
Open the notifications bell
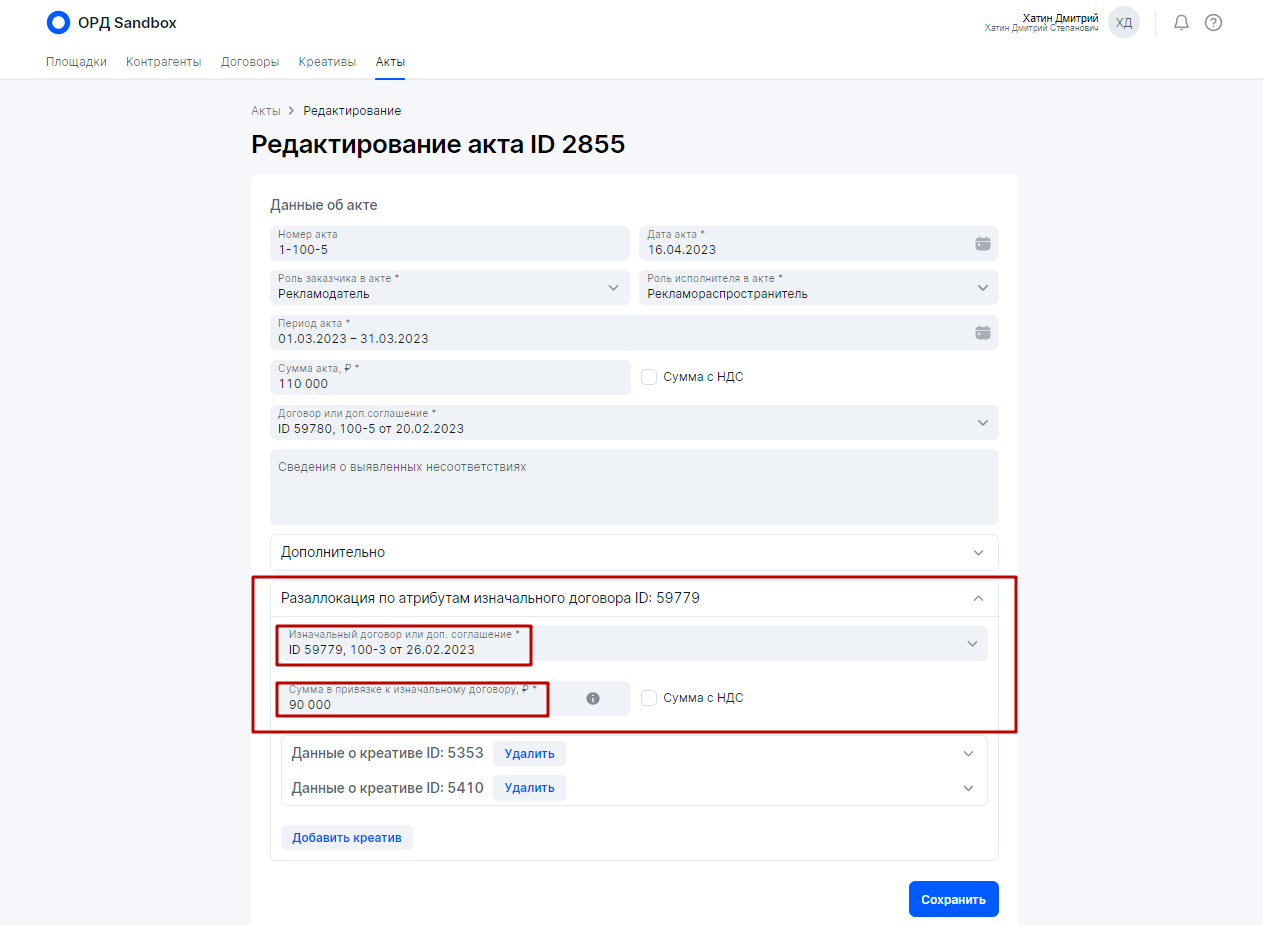1181,23
